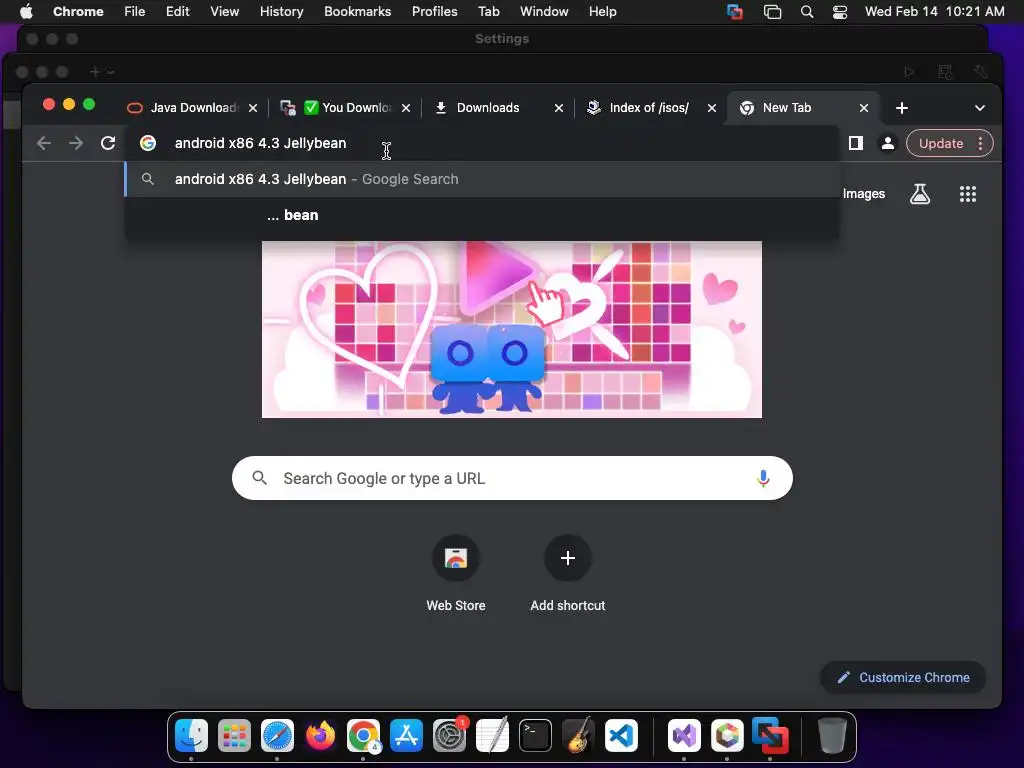
Task: Open Google Chrome from the Dock
Action: (x=363, y=735)
